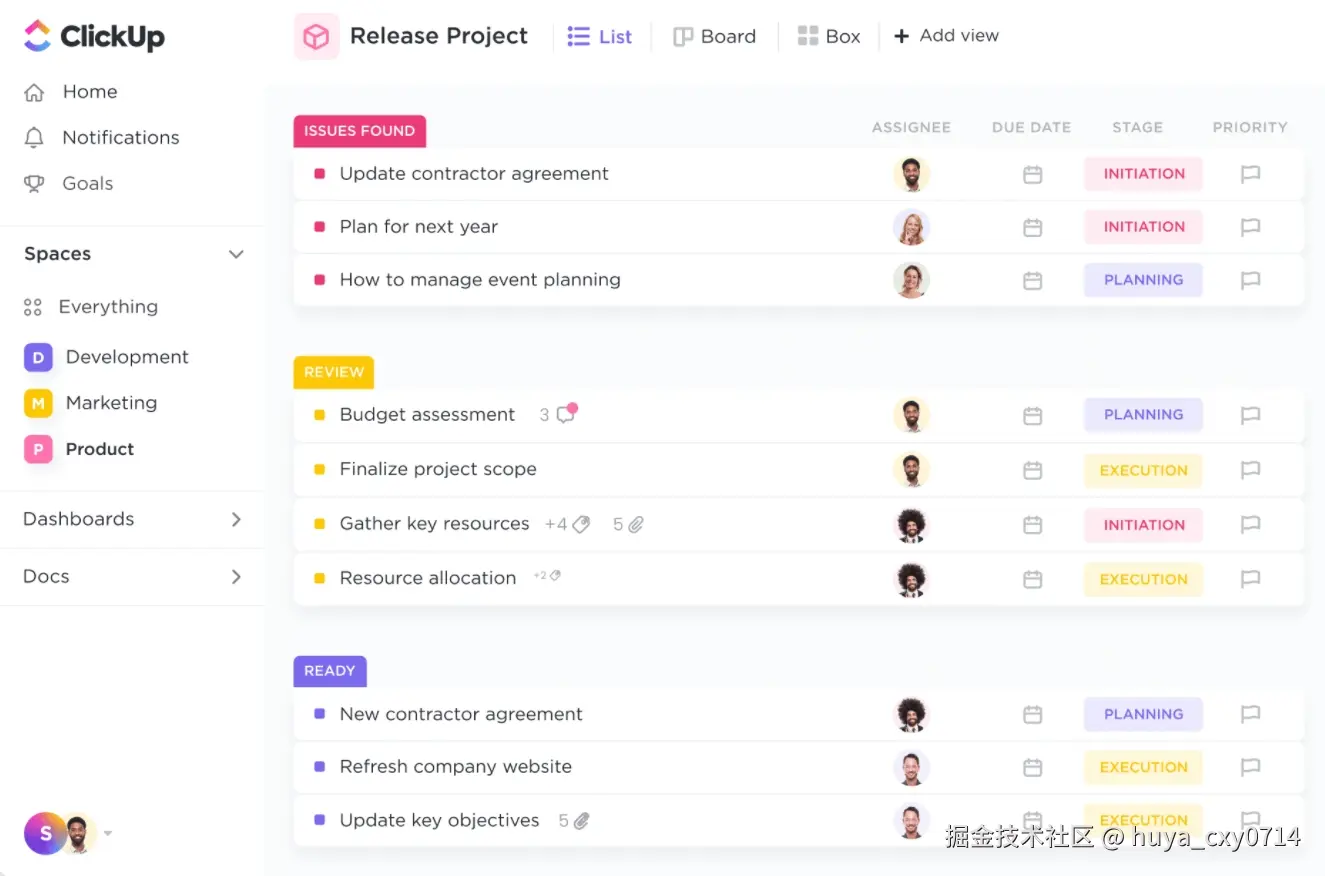The image size is (1325, 876).
Task: Open the Release Project cube icon
Action: tap(316, 37)
